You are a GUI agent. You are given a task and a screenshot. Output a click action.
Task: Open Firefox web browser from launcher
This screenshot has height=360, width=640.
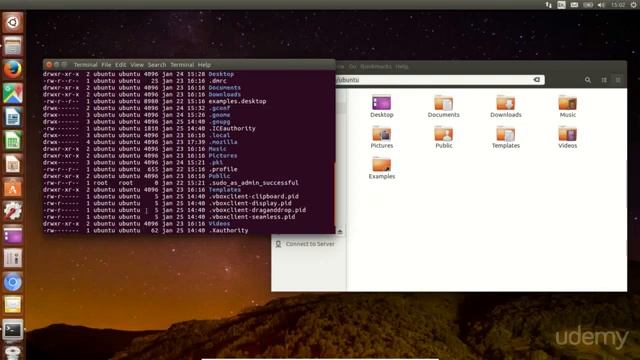pos(13,69)
